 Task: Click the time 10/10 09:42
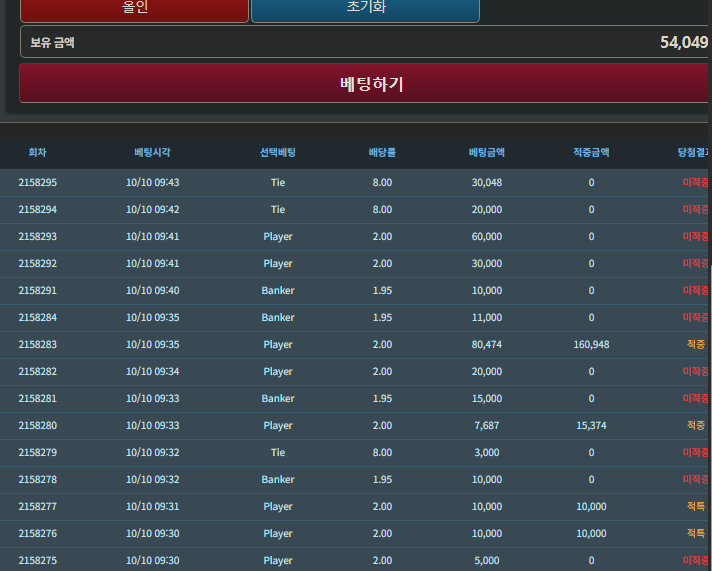pyautogui.click(x=153, y=209)
